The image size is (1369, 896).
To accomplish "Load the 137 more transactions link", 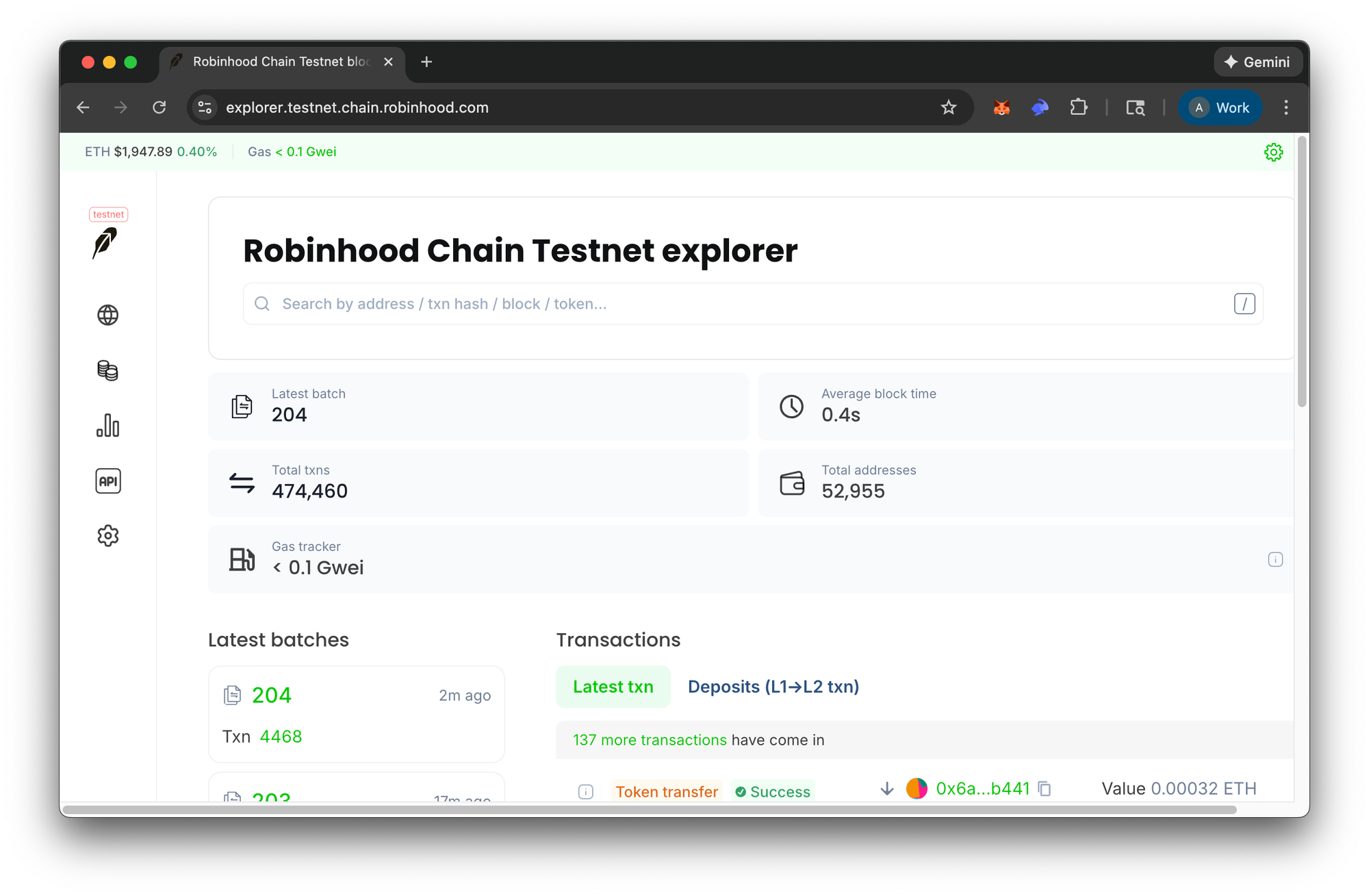I will tap(650, 740).
